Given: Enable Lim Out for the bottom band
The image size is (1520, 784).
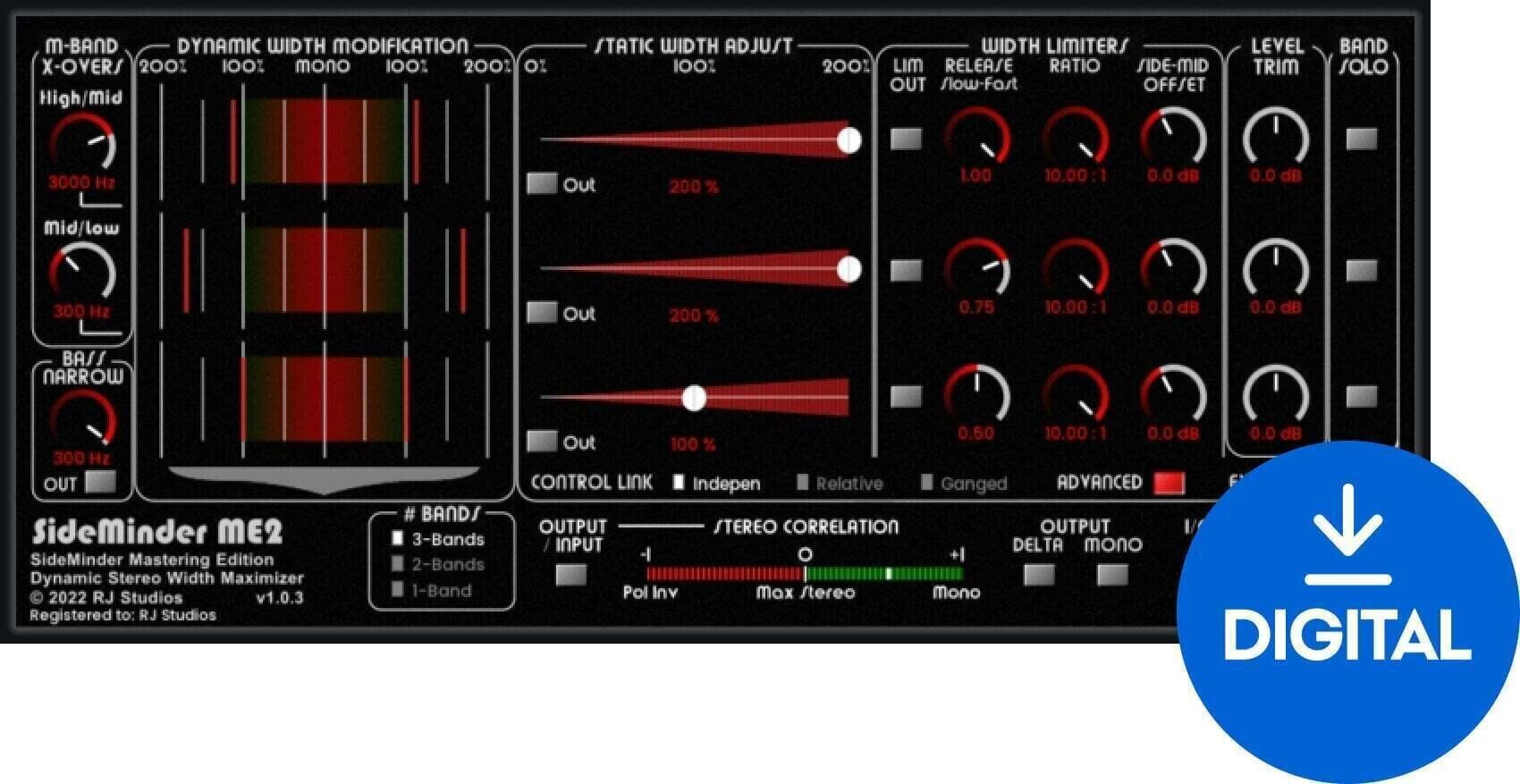Looking at the screenshot, I should click(x=906, y=396).
